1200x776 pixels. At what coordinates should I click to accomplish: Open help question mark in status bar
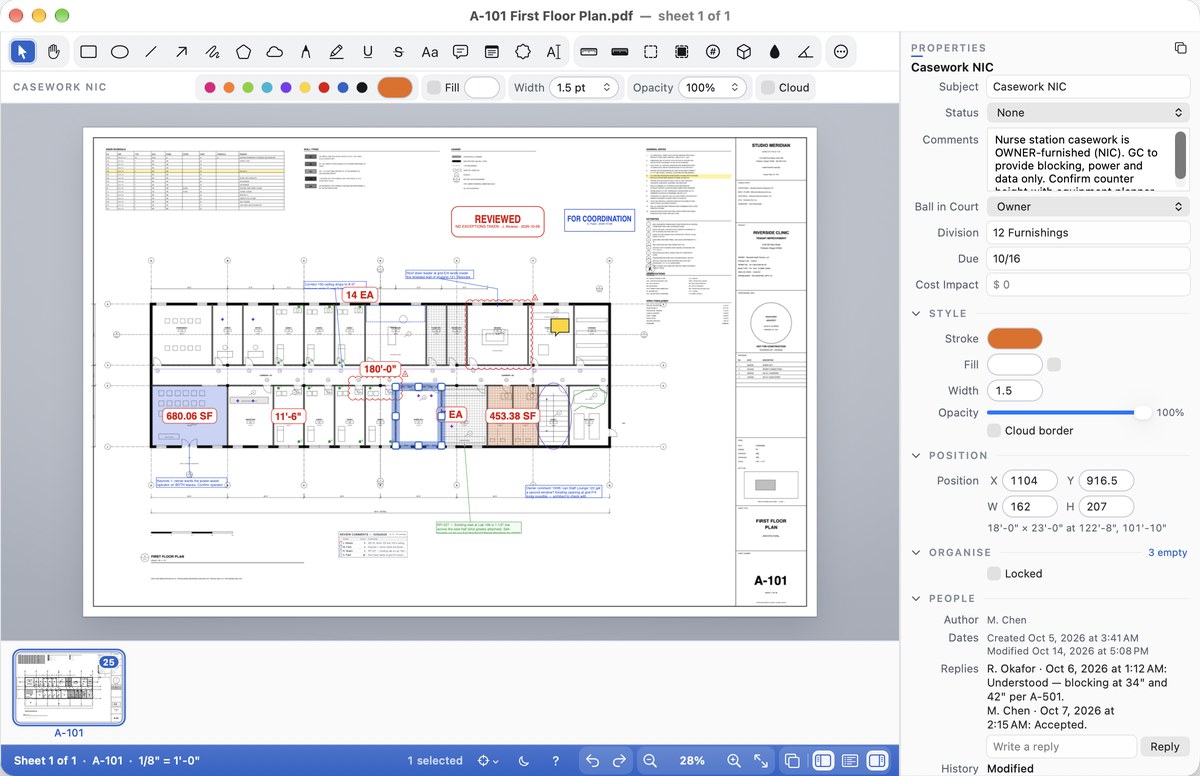click(x=556, y=761)
